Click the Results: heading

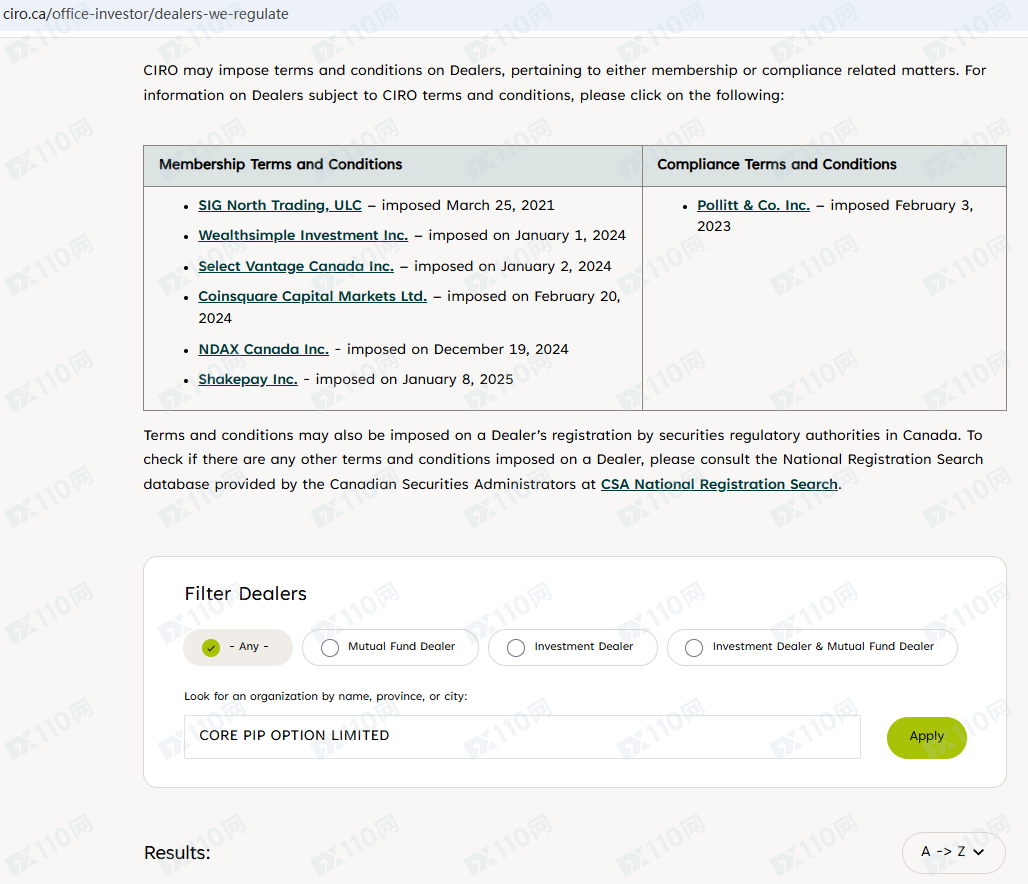click(177, 853)
